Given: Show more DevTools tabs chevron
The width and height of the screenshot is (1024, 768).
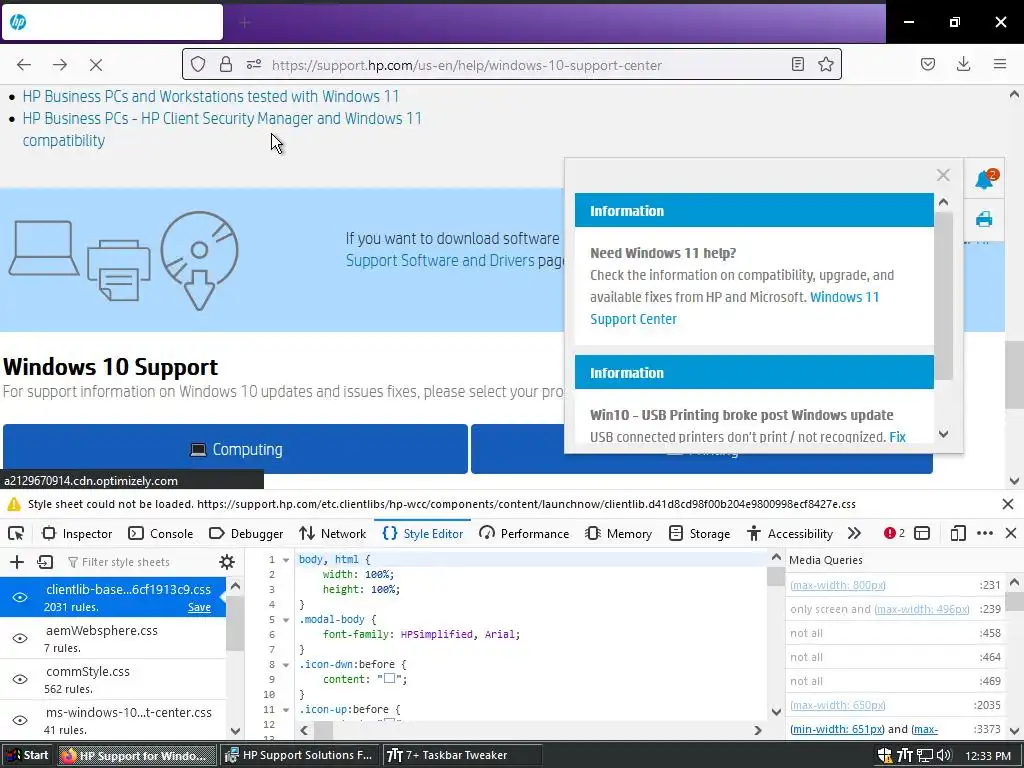Looking at the screenshot, I should coord(854,534).
